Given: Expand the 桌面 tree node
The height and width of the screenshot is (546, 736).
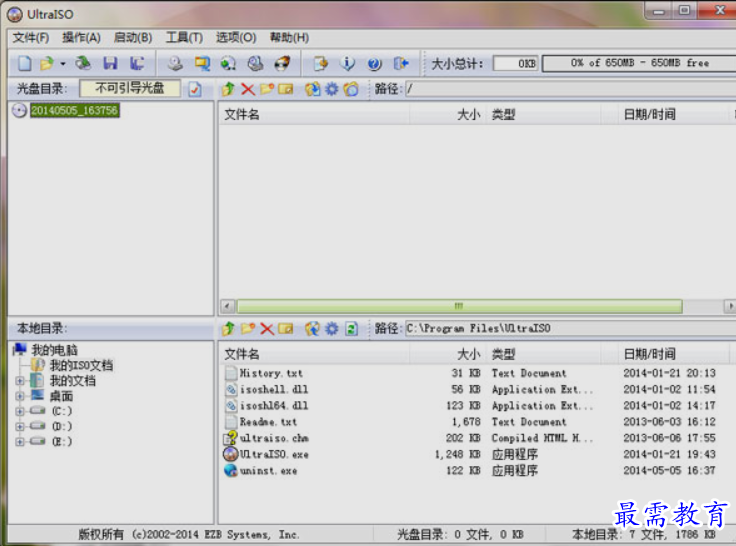Looking at the screenshot, I should click(x=20, y=396).
